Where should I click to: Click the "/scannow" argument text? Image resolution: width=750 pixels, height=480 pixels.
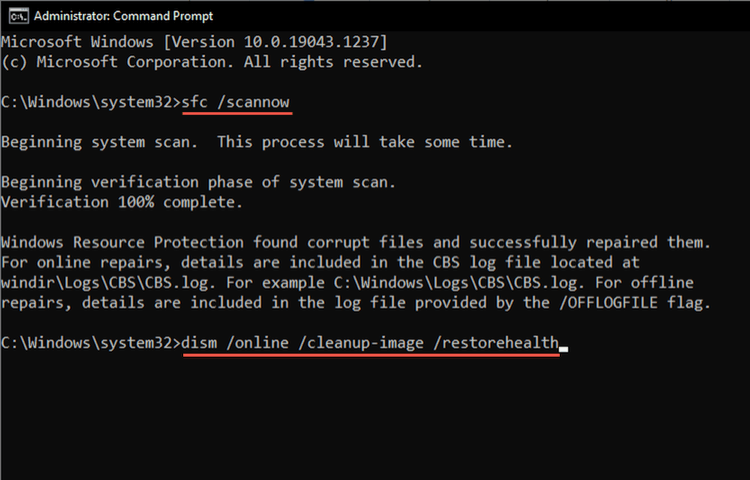click(x=255, y=102)
